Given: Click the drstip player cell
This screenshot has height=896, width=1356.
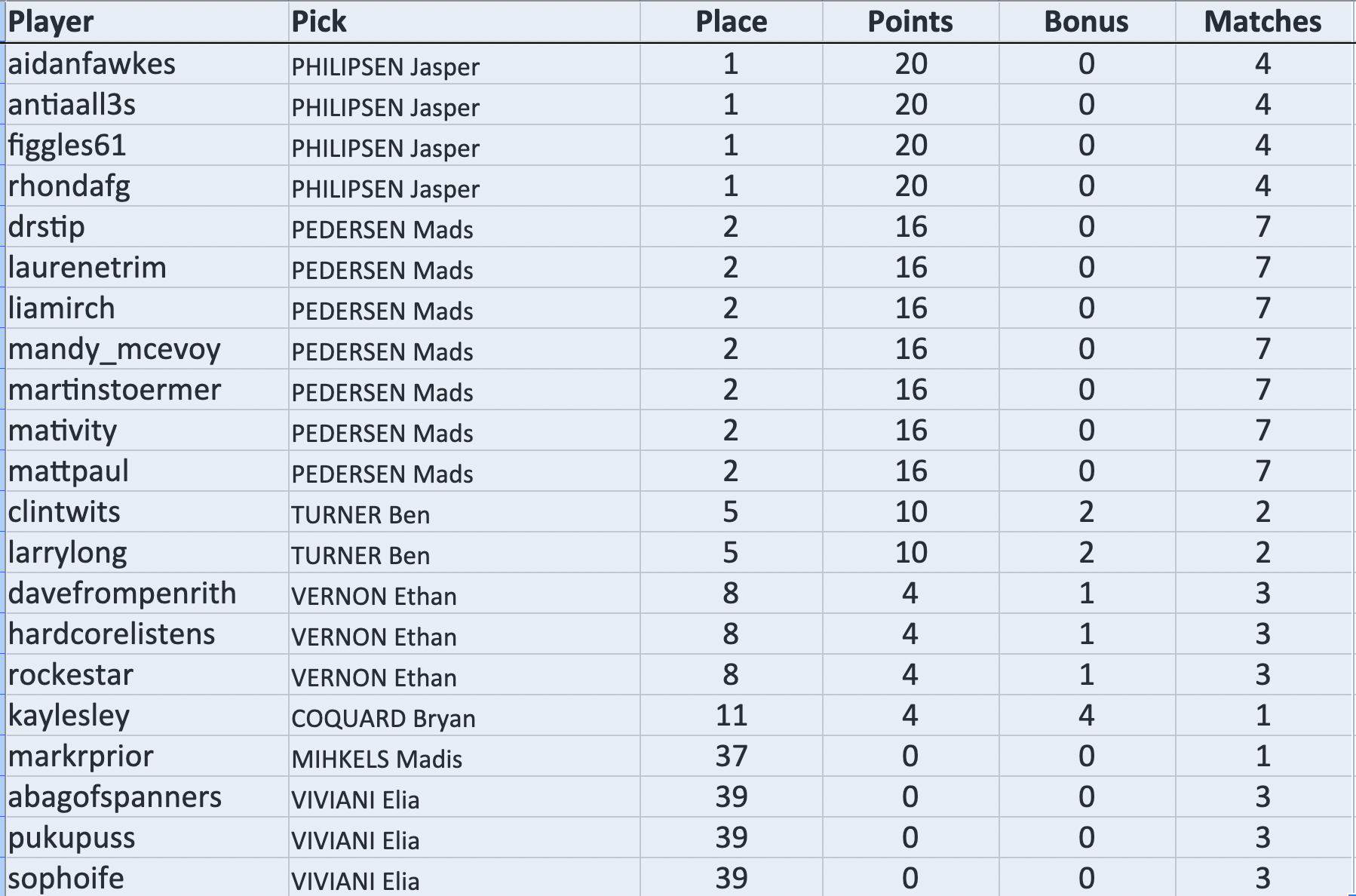Looking at the screenshot, I should (x=47, y=227).
